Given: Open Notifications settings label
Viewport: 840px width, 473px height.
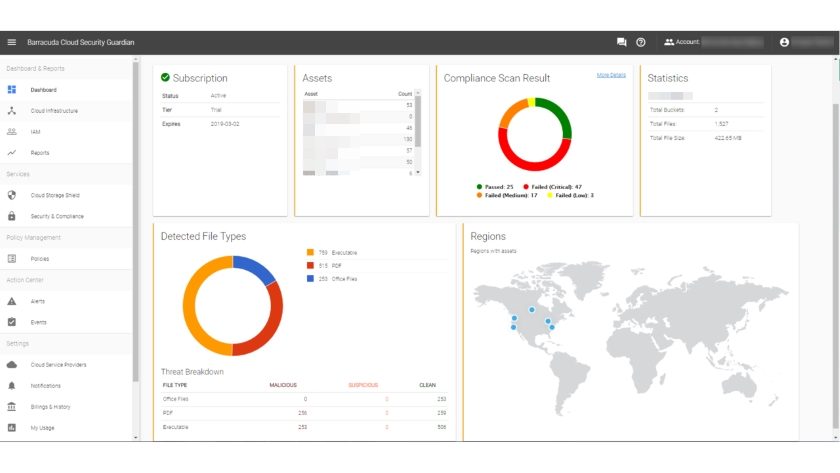Looking at the screenshot, I should pyautogui.click(x=46, y=386).
